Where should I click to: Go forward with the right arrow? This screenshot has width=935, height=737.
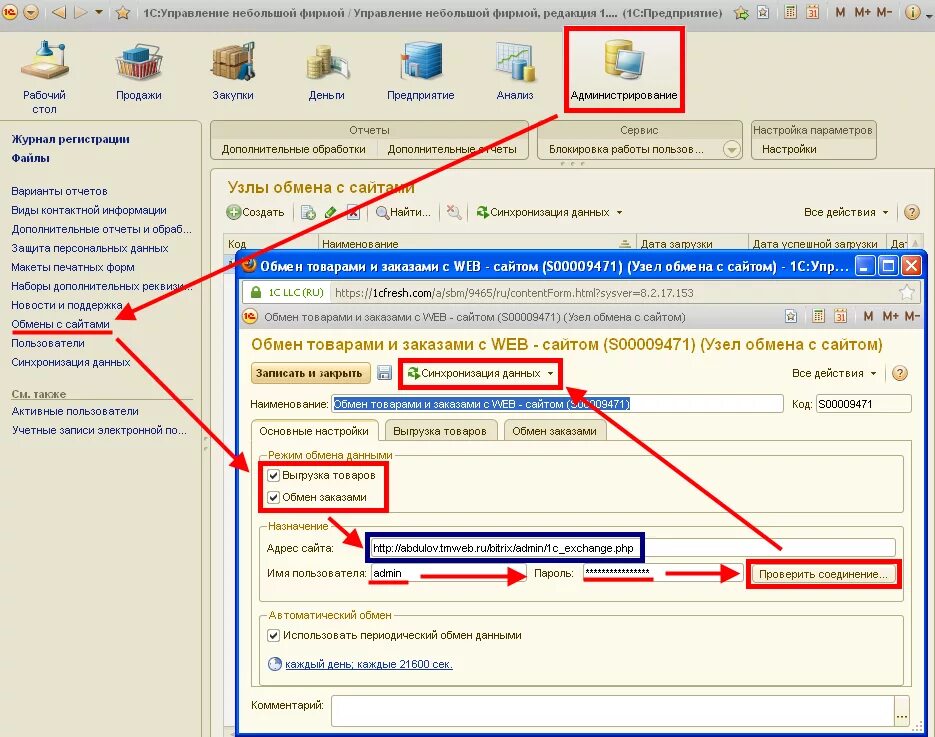pyautogui.click(x=80, y=12)
